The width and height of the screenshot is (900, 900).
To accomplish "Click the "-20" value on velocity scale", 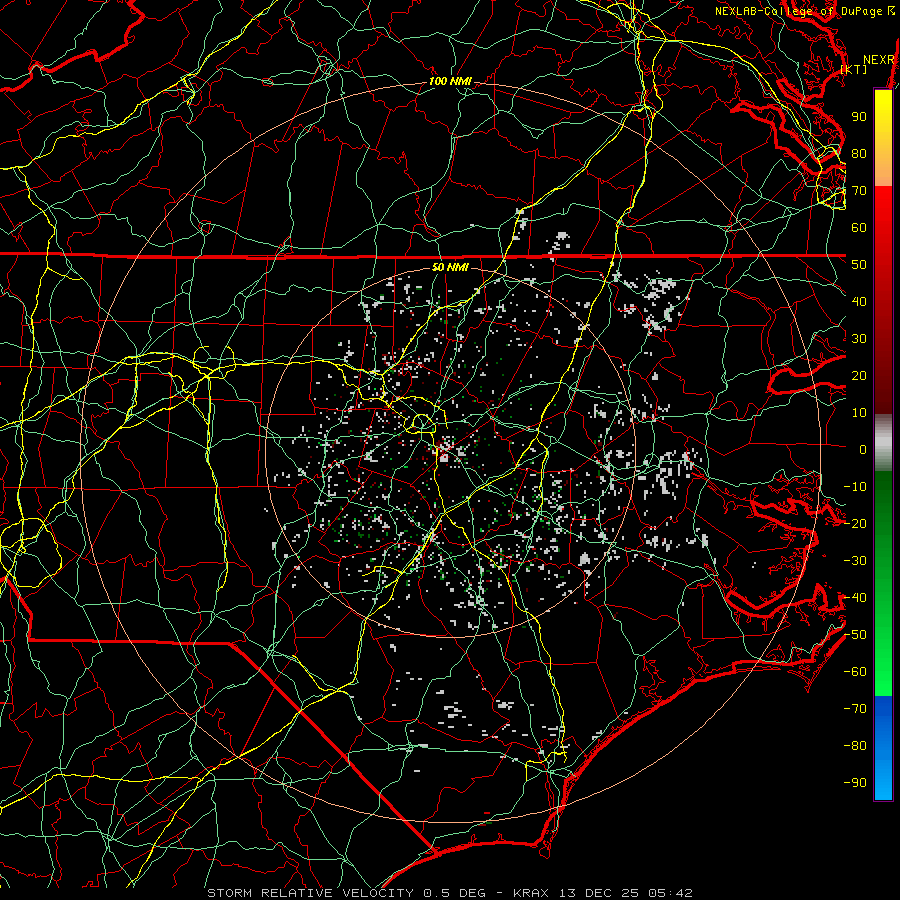I will click(x=855, y=524).
